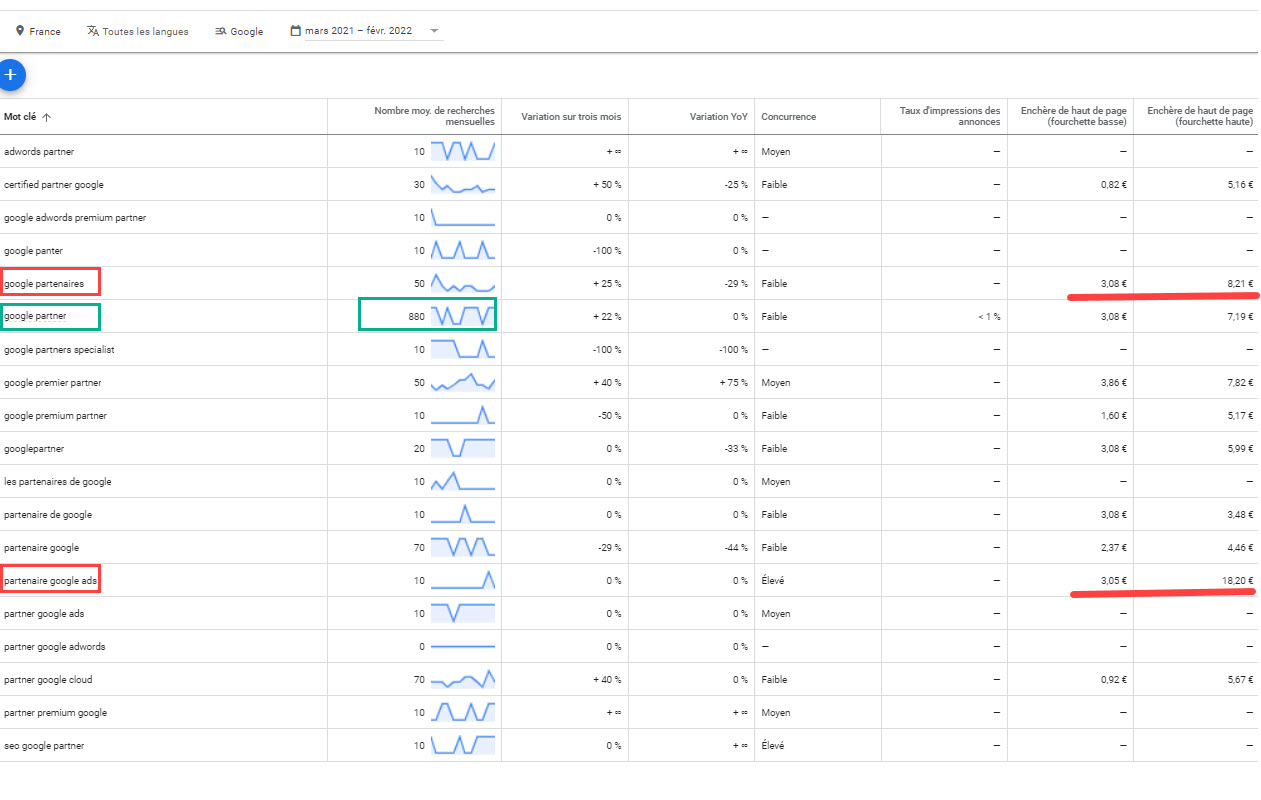
Task: Click the 18,20 € high bid value
Action: (1237, 580)
